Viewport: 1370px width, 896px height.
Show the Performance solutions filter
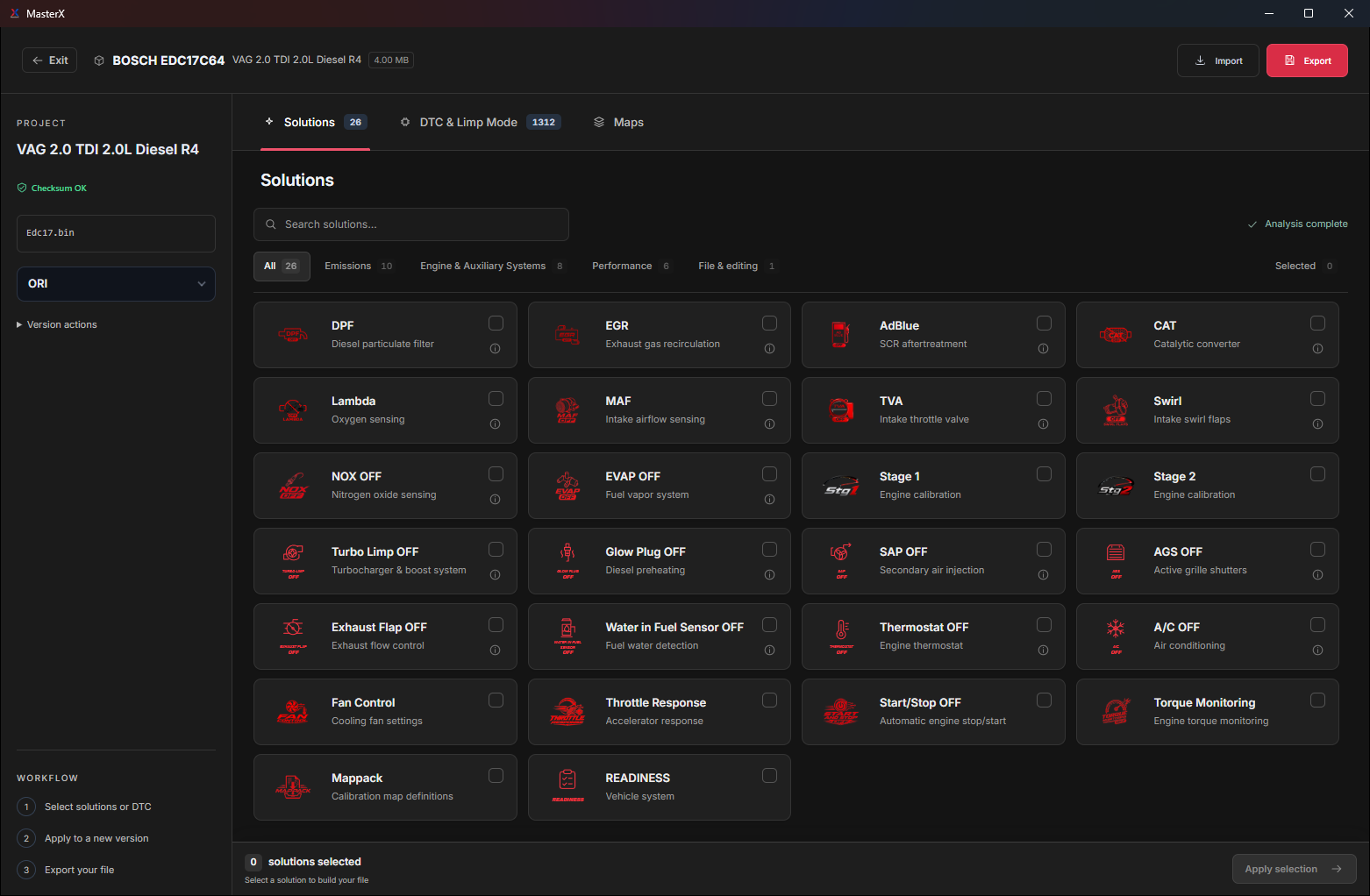coord(631,267)
